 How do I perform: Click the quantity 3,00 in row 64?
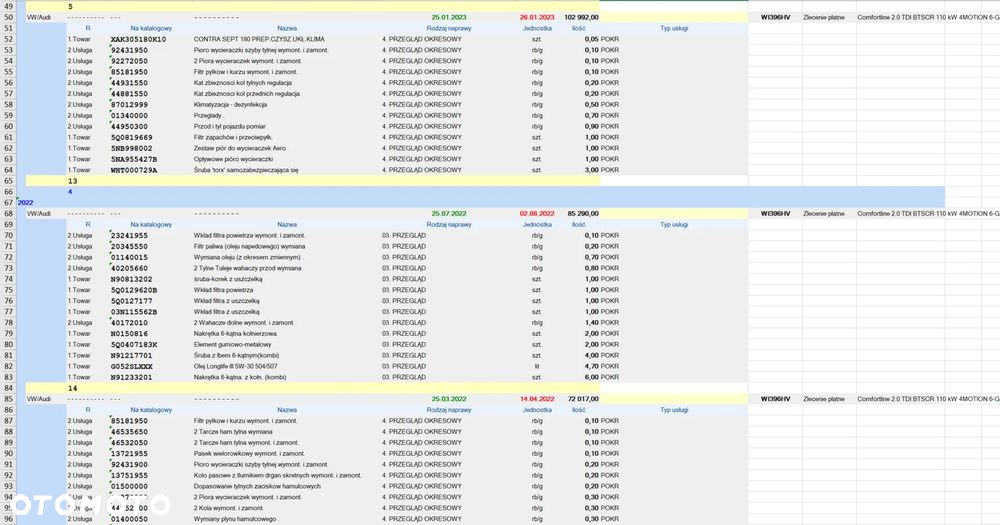point(591,170)
